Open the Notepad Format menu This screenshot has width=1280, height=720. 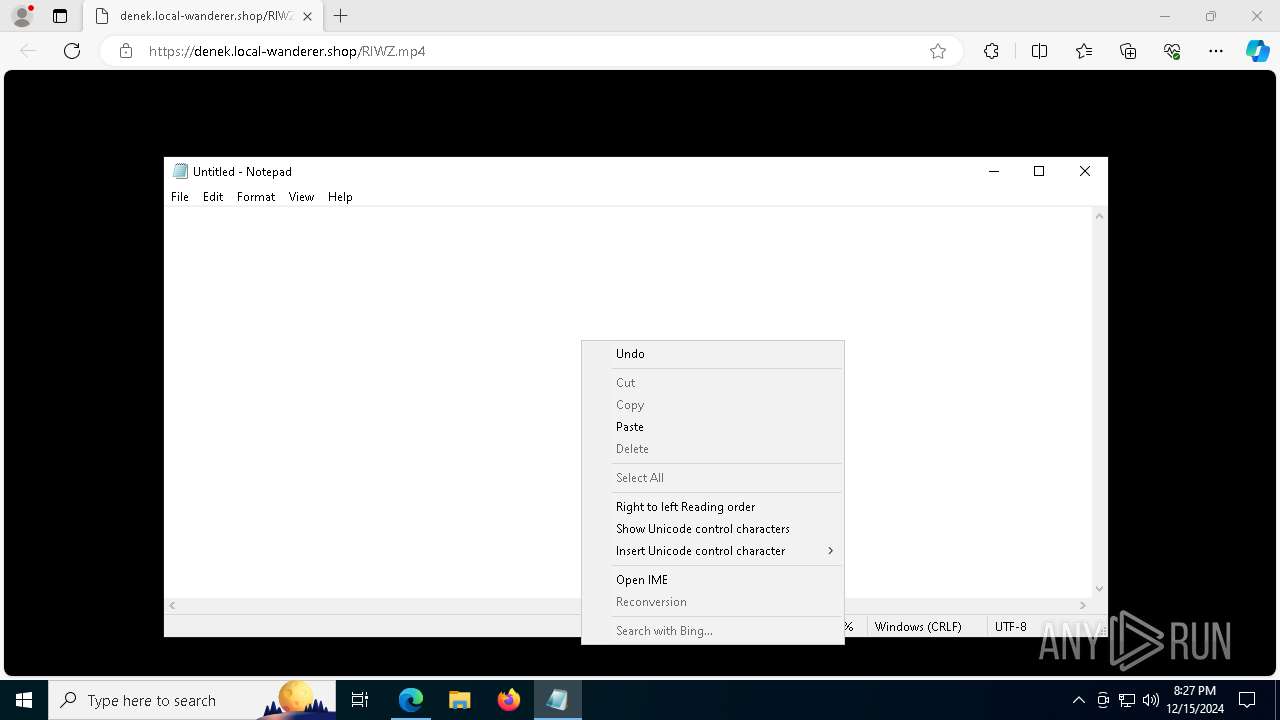[x=256, y=197]
